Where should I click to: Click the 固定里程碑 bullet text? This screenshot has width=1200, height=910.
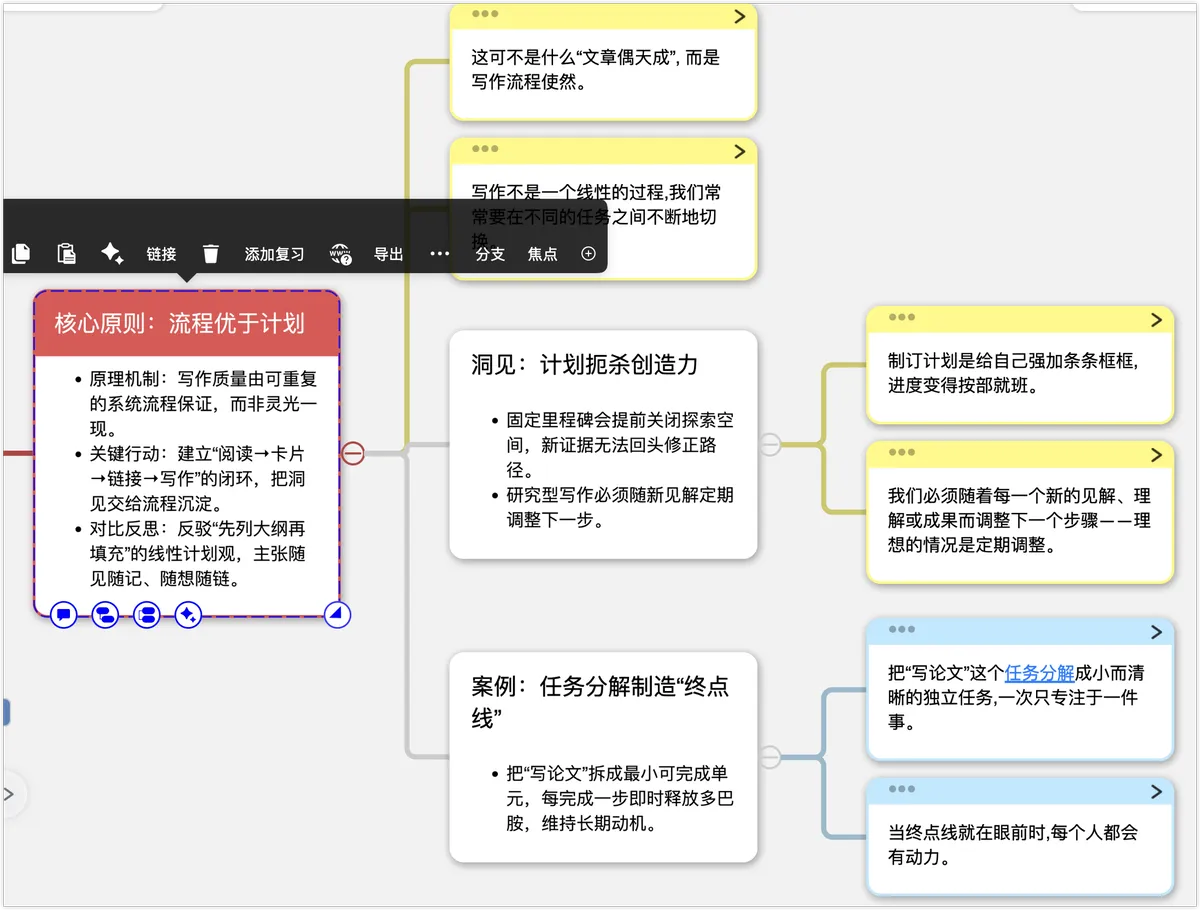point(620,446)
